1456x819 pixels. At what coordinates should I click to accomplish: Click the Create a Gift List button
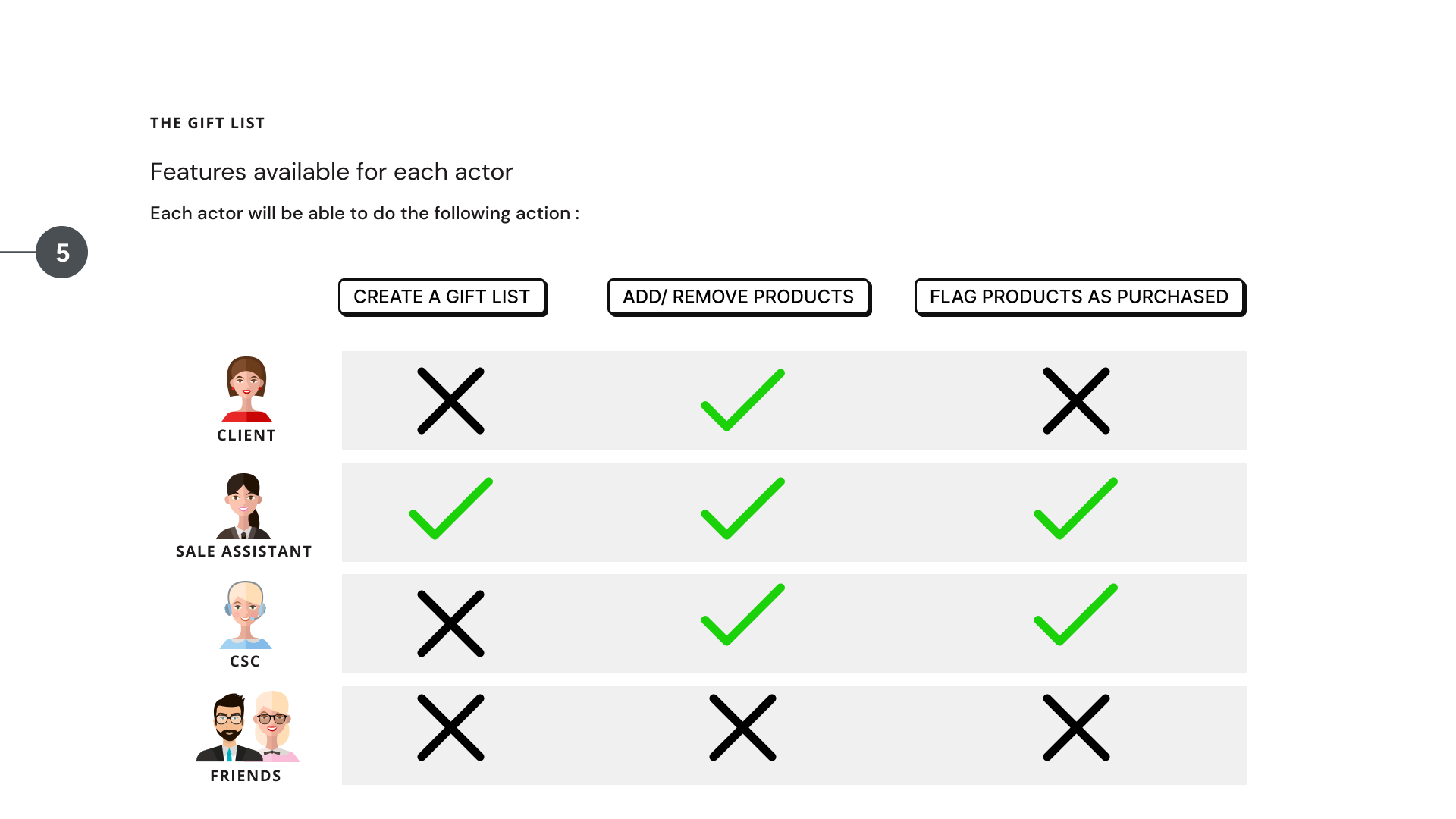(x=442, y=297)
